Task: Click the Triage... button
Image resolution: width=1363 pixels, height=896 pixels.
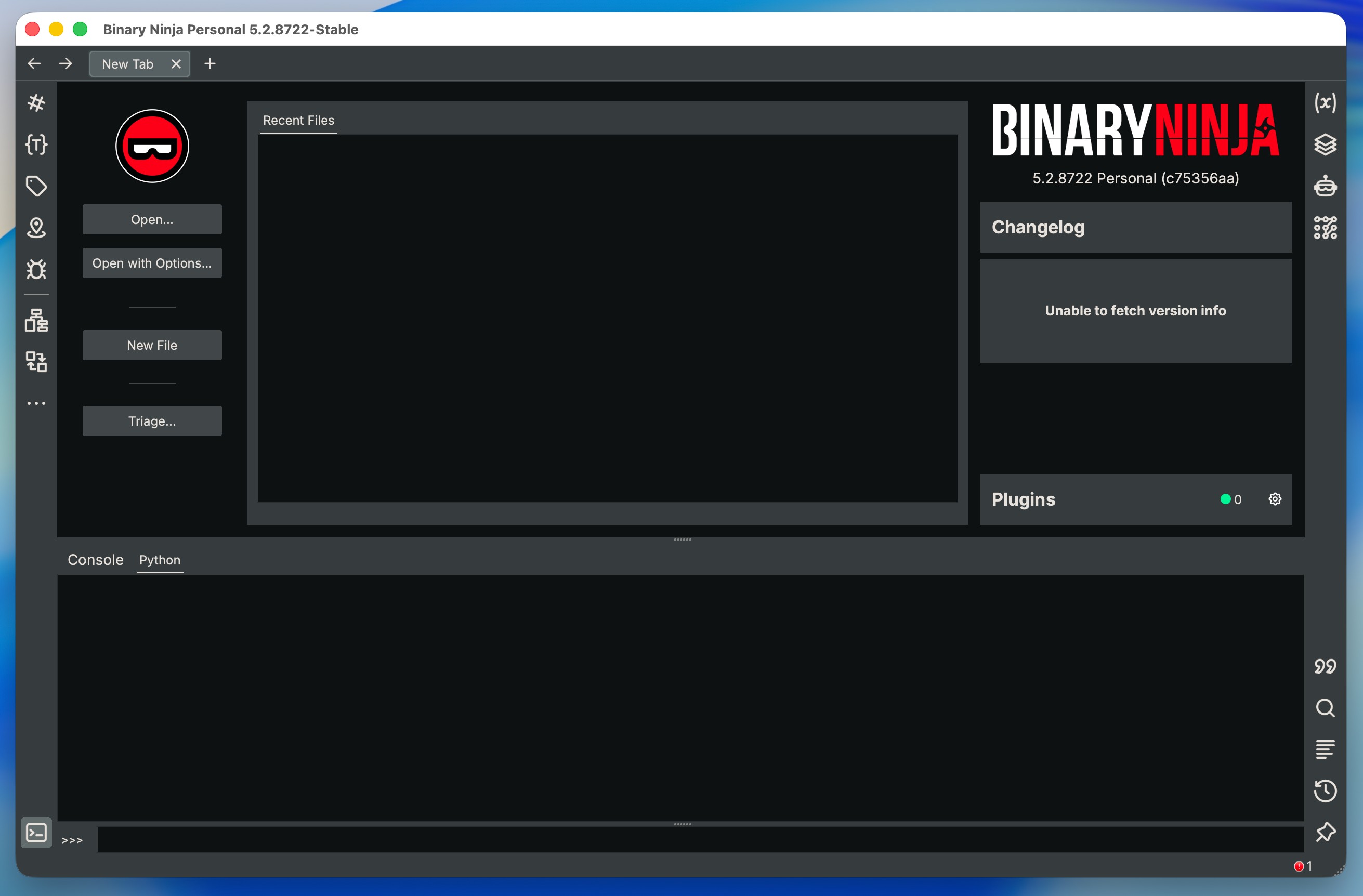Action: click(152, 421)
